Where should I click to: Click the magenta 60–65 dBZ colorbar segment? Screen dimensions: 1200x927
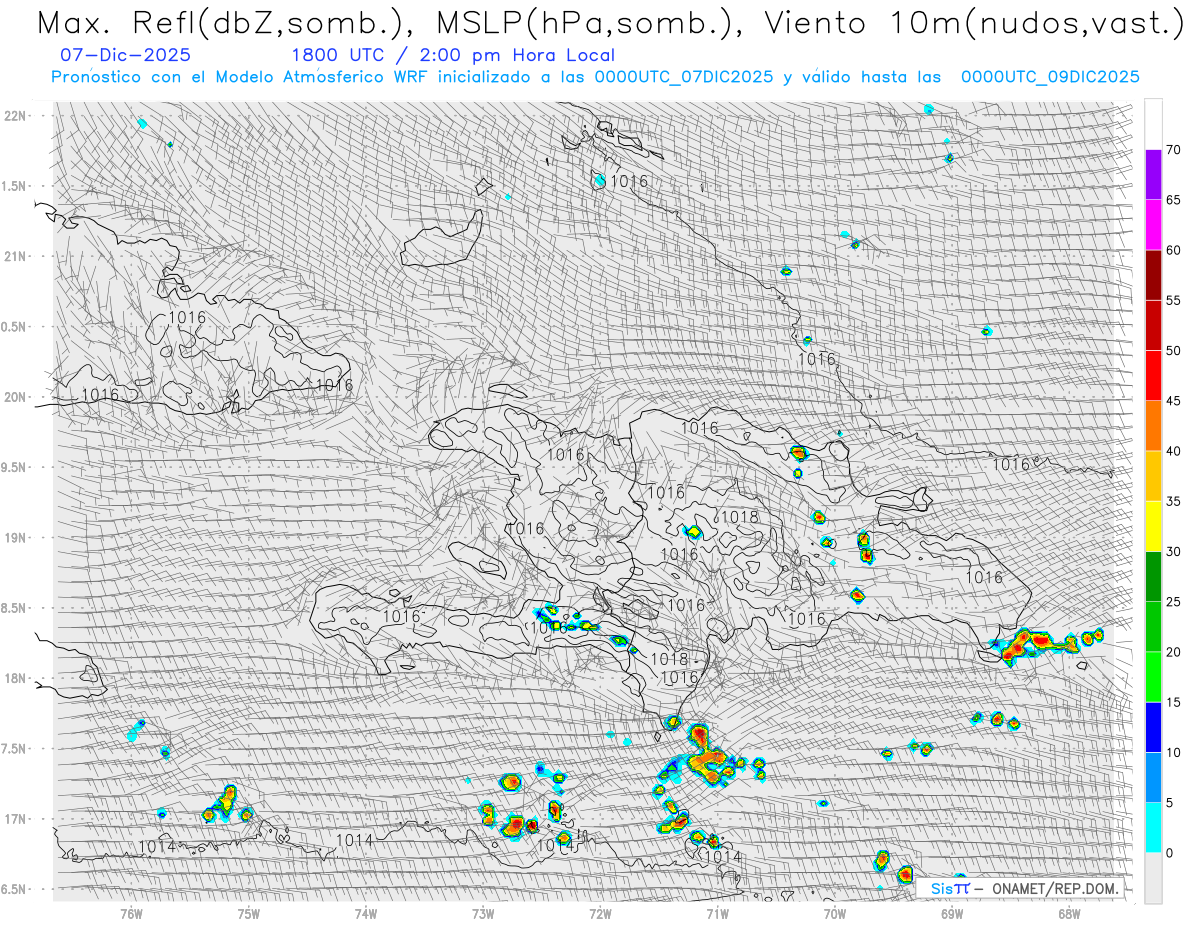point(1153,225)
